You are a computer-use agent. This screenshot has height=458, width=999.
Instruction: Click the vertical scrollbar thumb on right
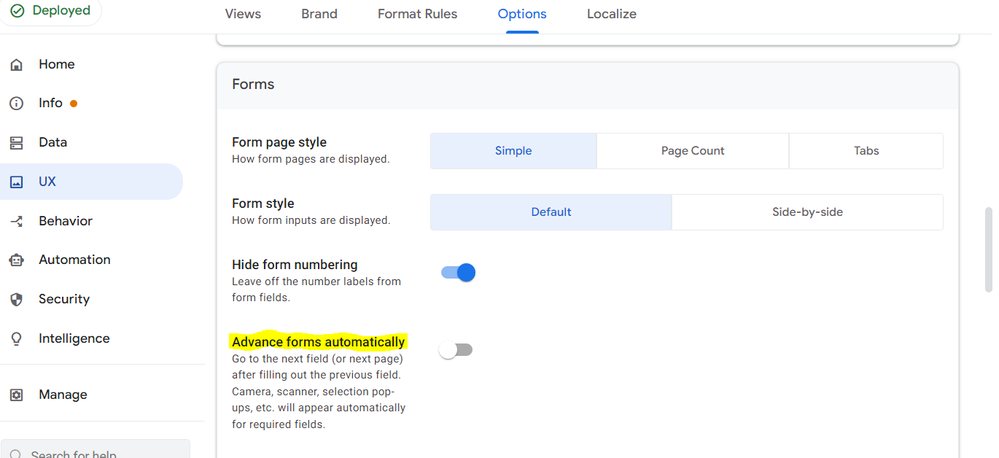point(989,248)
